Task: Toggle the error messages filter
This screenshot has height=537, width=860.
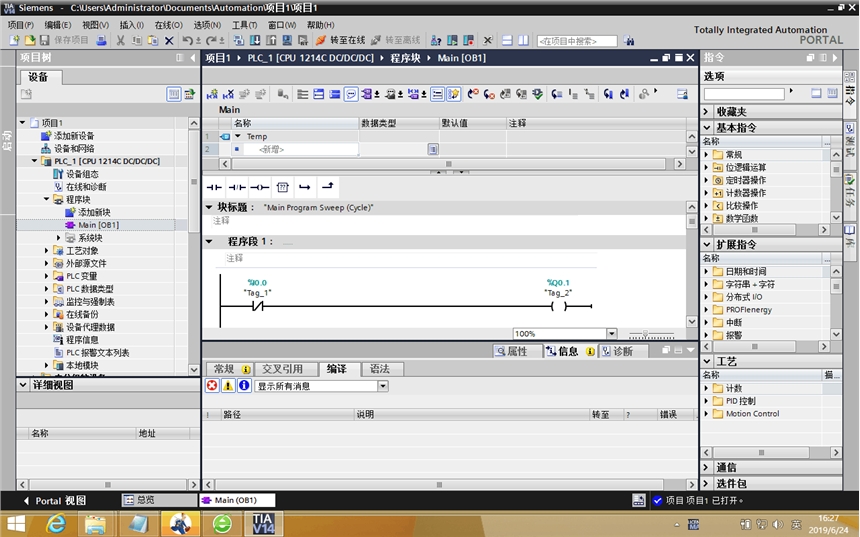Action: coord(212,386)
